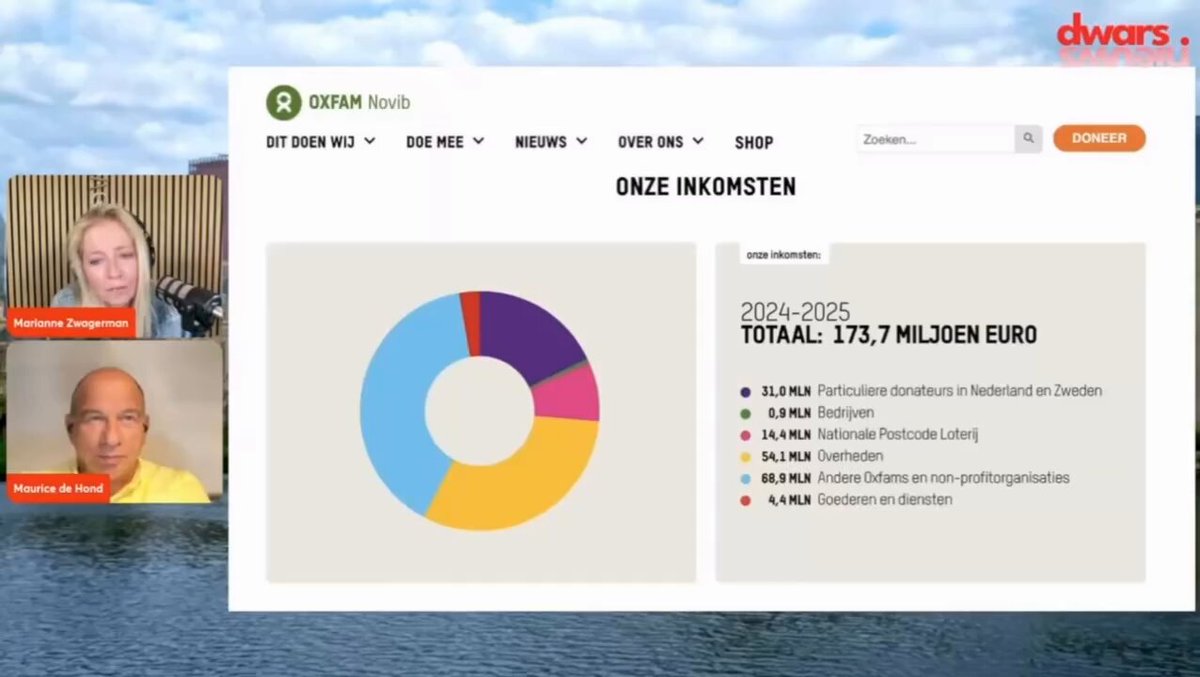Click the Maurice de Hond video feed
The width and height of the screenshot is (1200, 677).
(116, 422)
